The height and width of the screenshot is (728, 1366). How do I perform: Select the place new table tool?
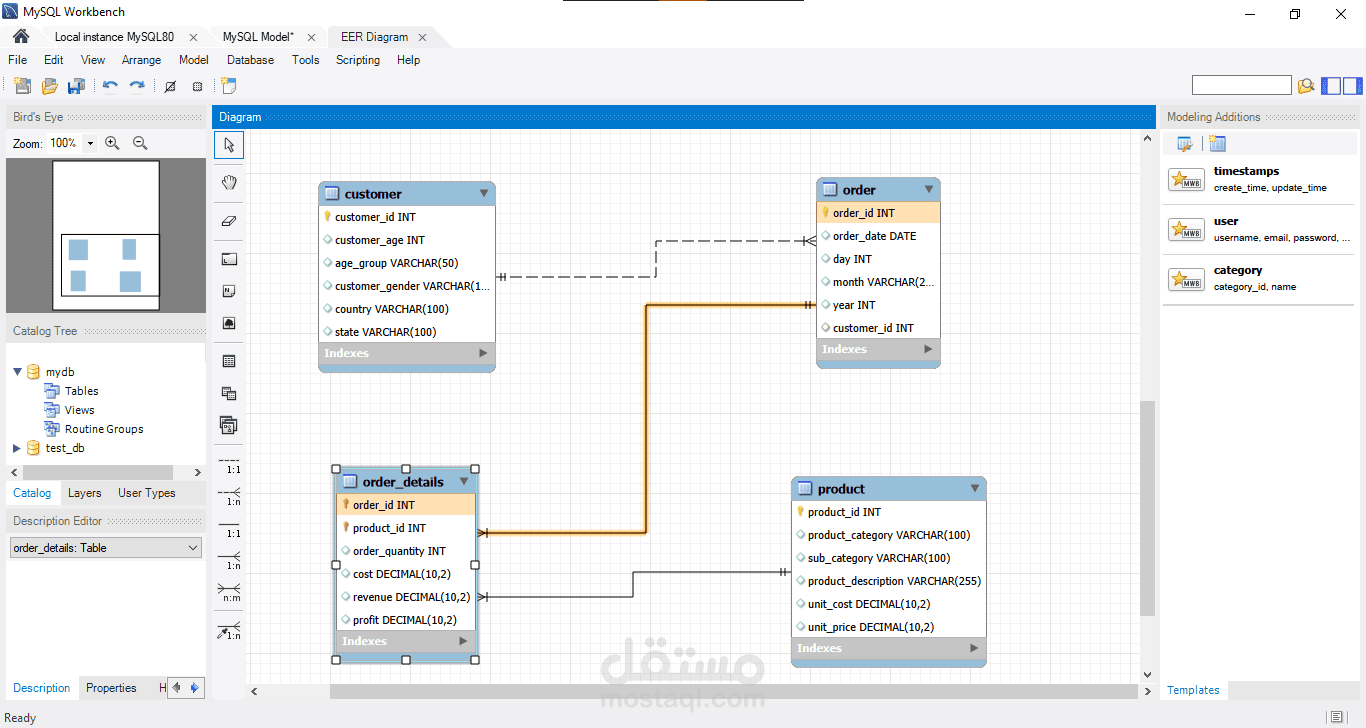click(229, 361)
